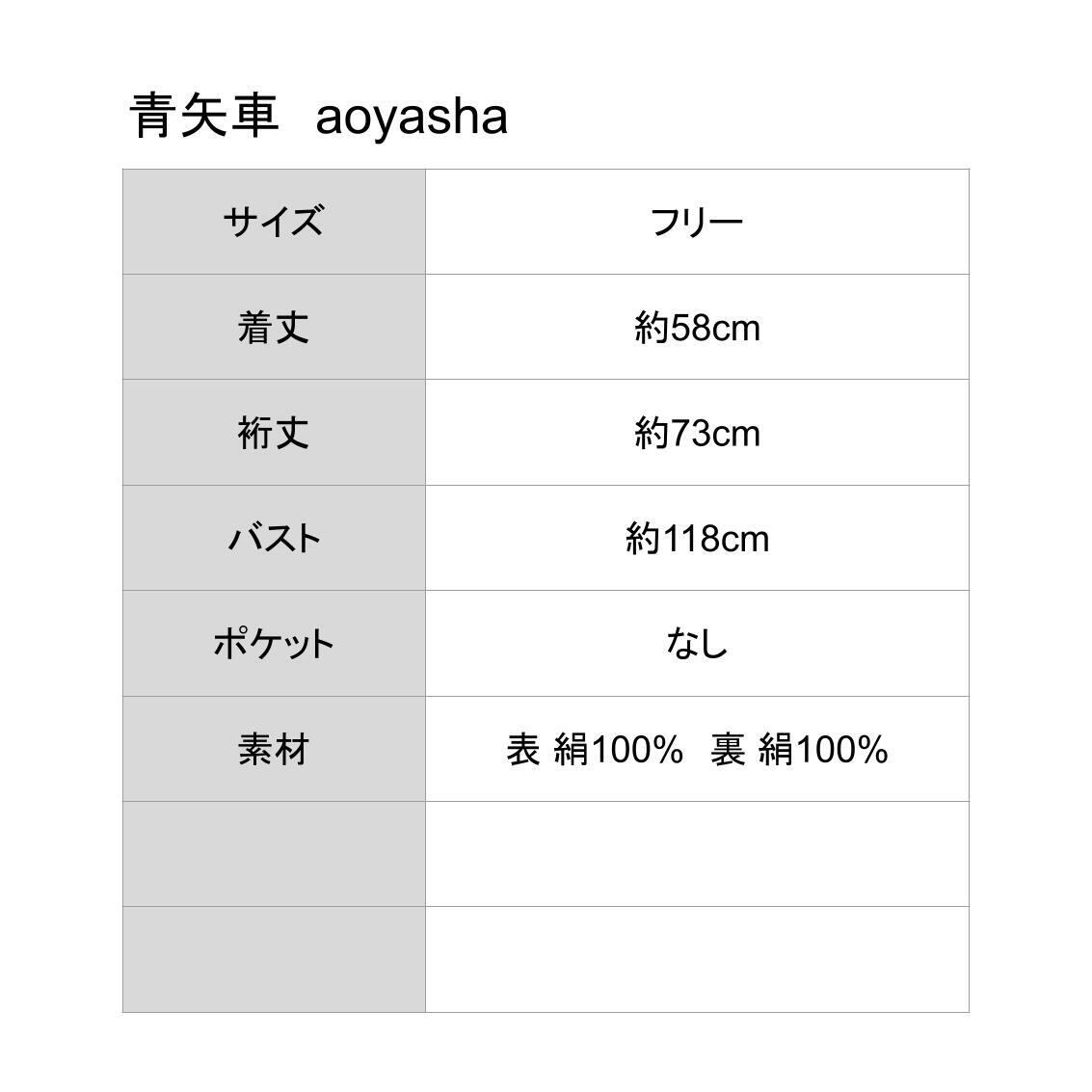Click the 約73cm value cell
The height and width of the screenshot is (1092, 1092).
(x=697, y=433)
